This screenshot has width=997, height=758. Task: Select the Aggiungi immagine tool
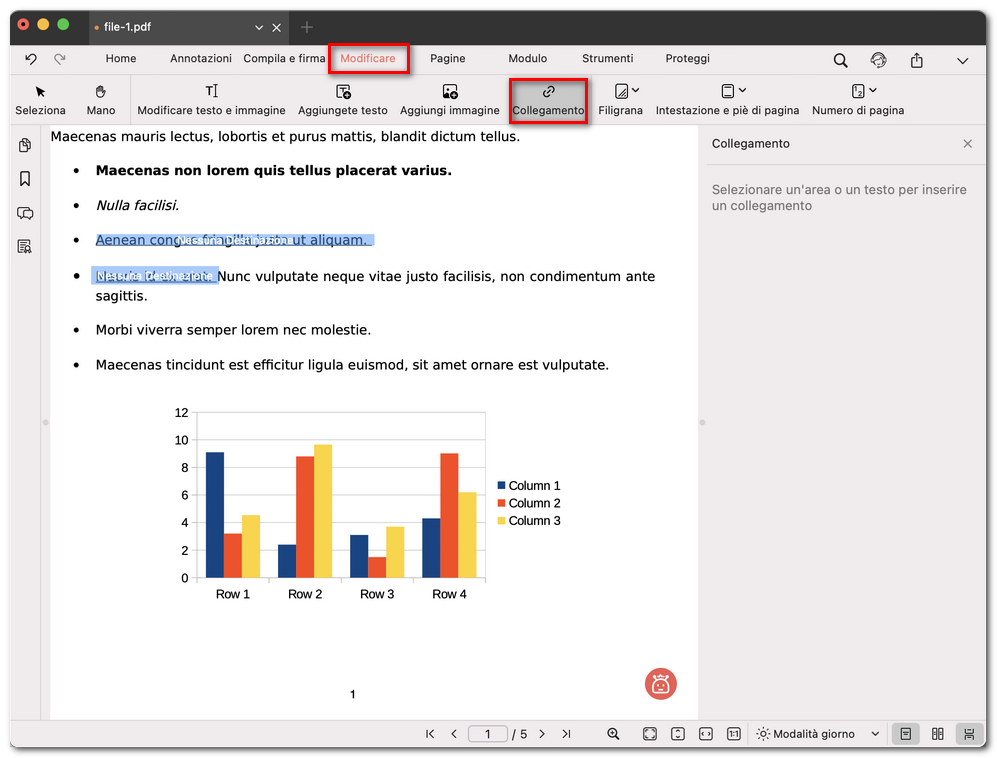tap(449, 100)
